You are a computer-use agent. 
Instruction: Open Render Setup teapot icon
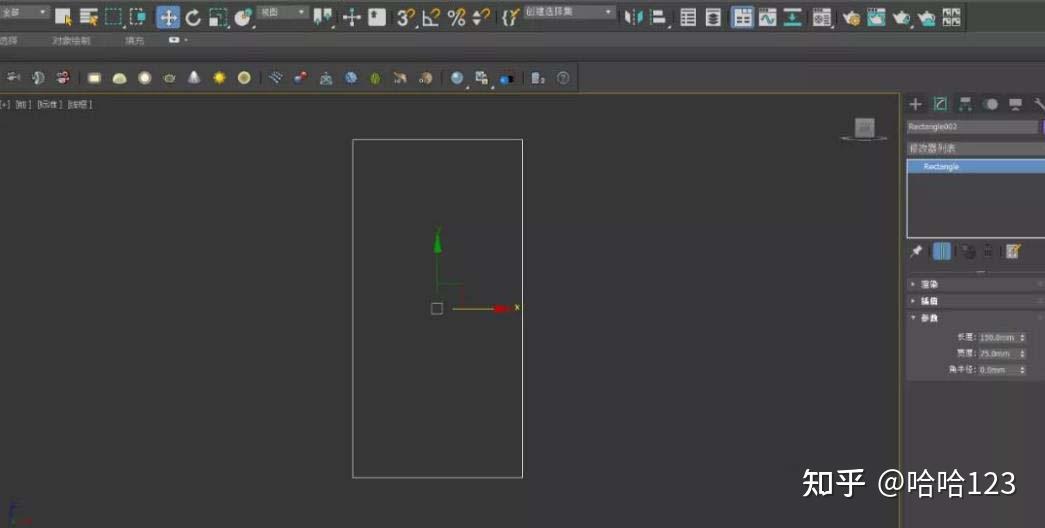(851, 17)
